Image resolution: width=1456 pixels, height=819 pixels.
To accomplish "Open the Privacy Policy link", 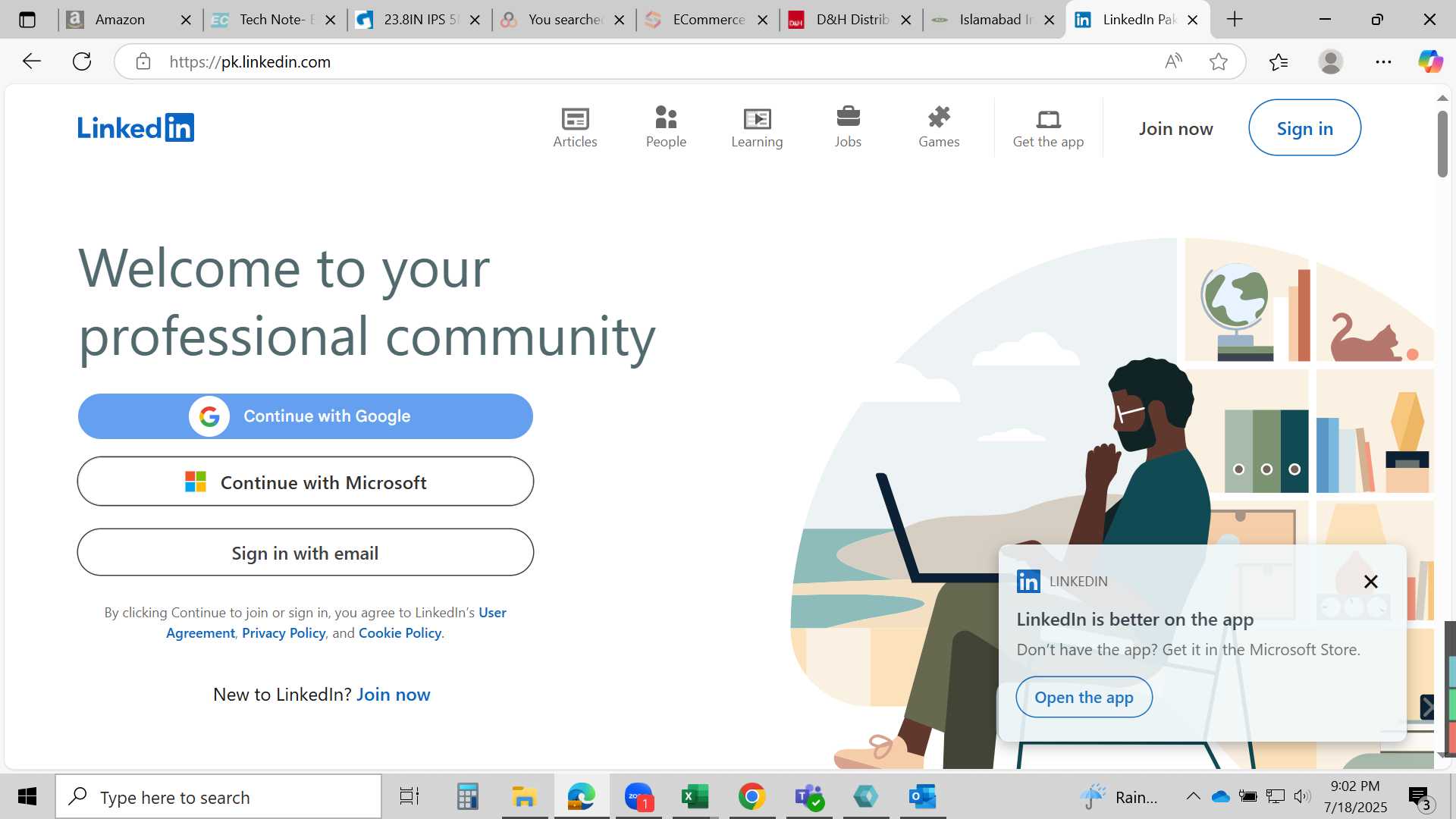I will pos(284,633).
